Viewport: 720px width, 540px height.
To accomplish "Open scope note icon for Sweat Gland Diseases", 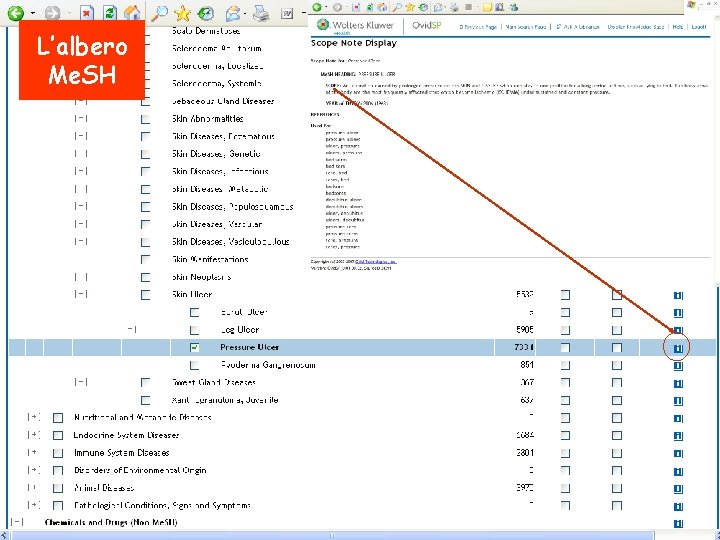I will pyautogui.click(x=678, y=383).
